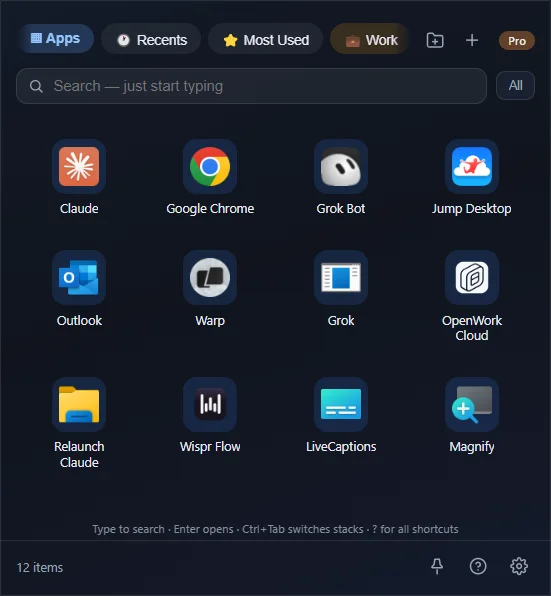
Task: Launch Wispr Flow
Action: pyautogui.click(x=210, y=404)
